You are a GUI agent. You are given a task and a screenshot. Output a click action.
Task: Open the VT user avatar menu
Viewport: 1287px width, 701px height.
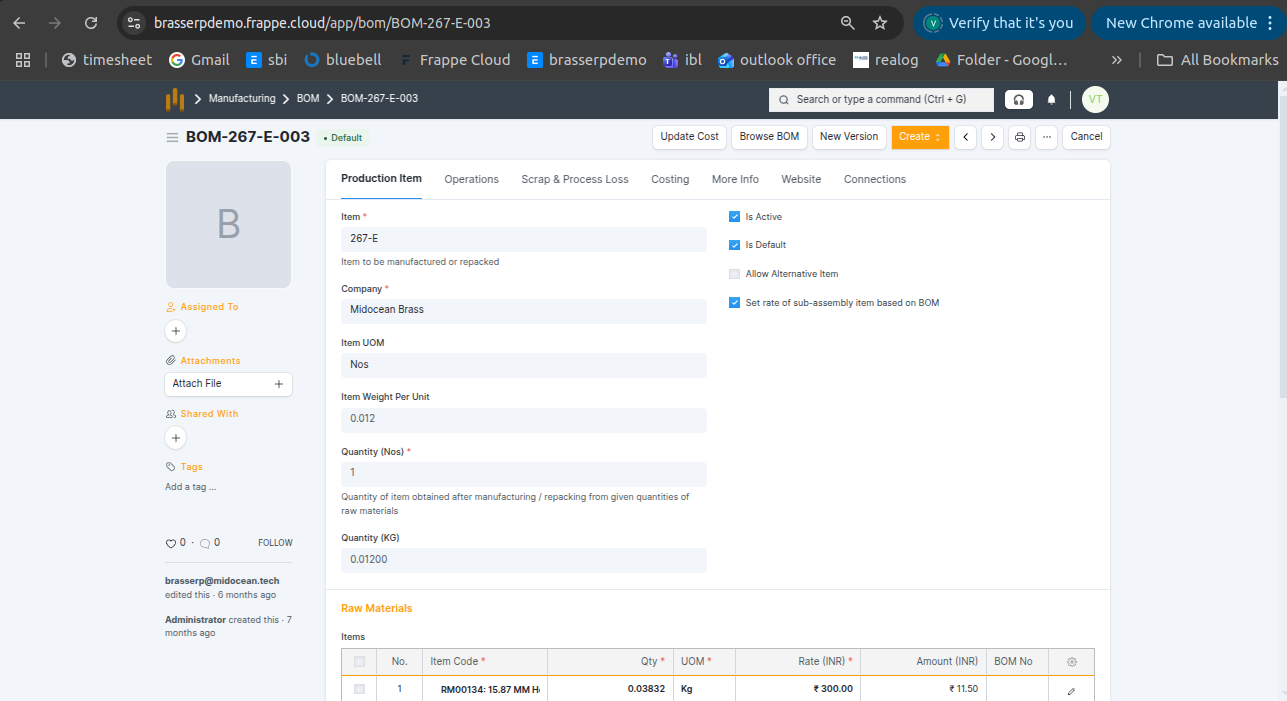point(1095,100)
